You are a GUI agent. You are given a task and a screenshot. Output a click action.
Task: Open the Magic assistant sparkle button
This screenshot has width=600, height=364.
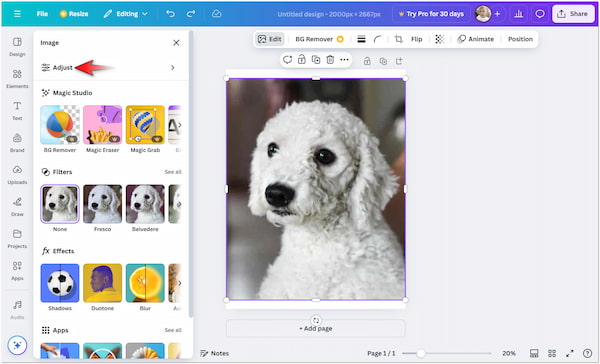(17, 345)
